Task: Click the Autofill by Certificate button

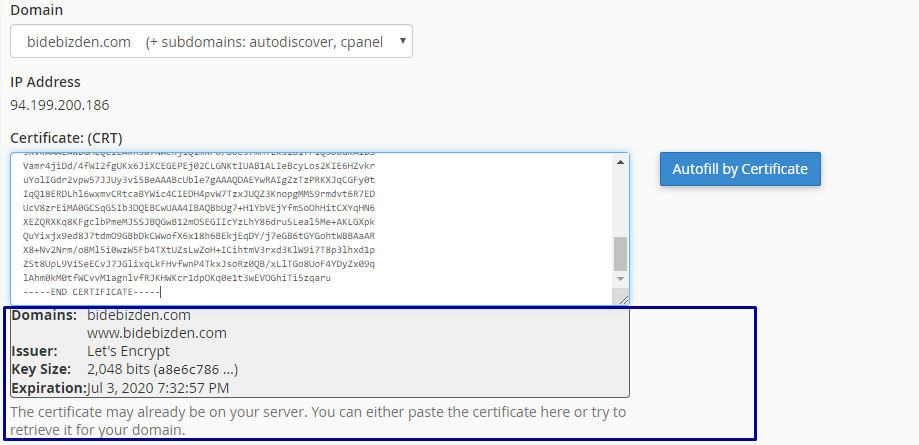Action: click(740, 169)
